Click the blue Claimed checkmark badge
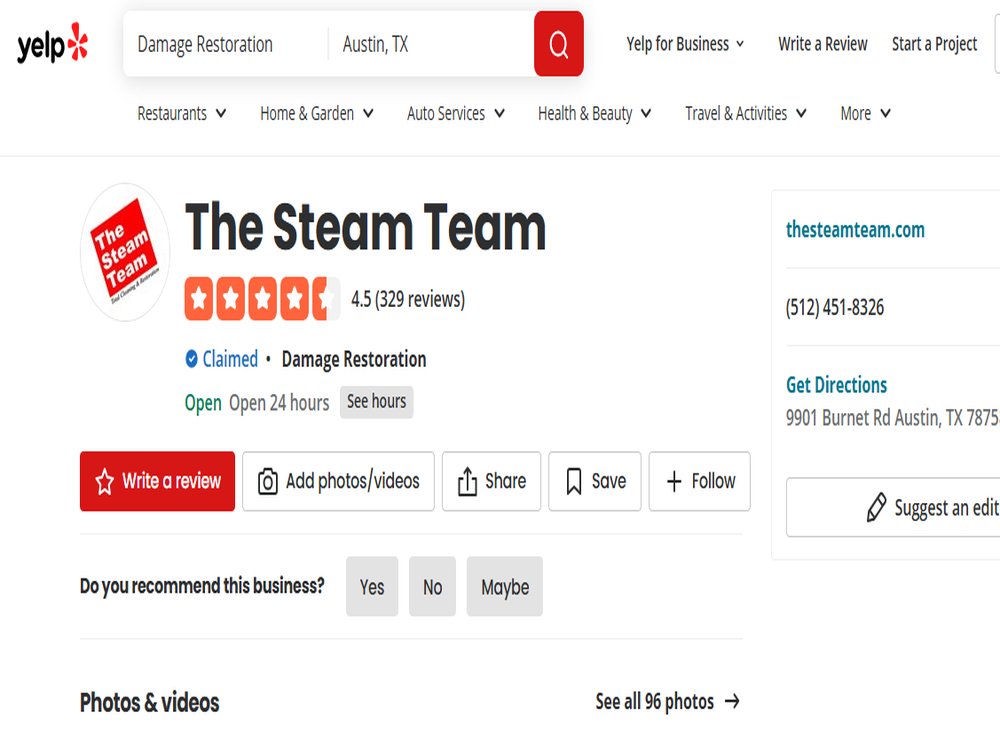 click(191, 359)
